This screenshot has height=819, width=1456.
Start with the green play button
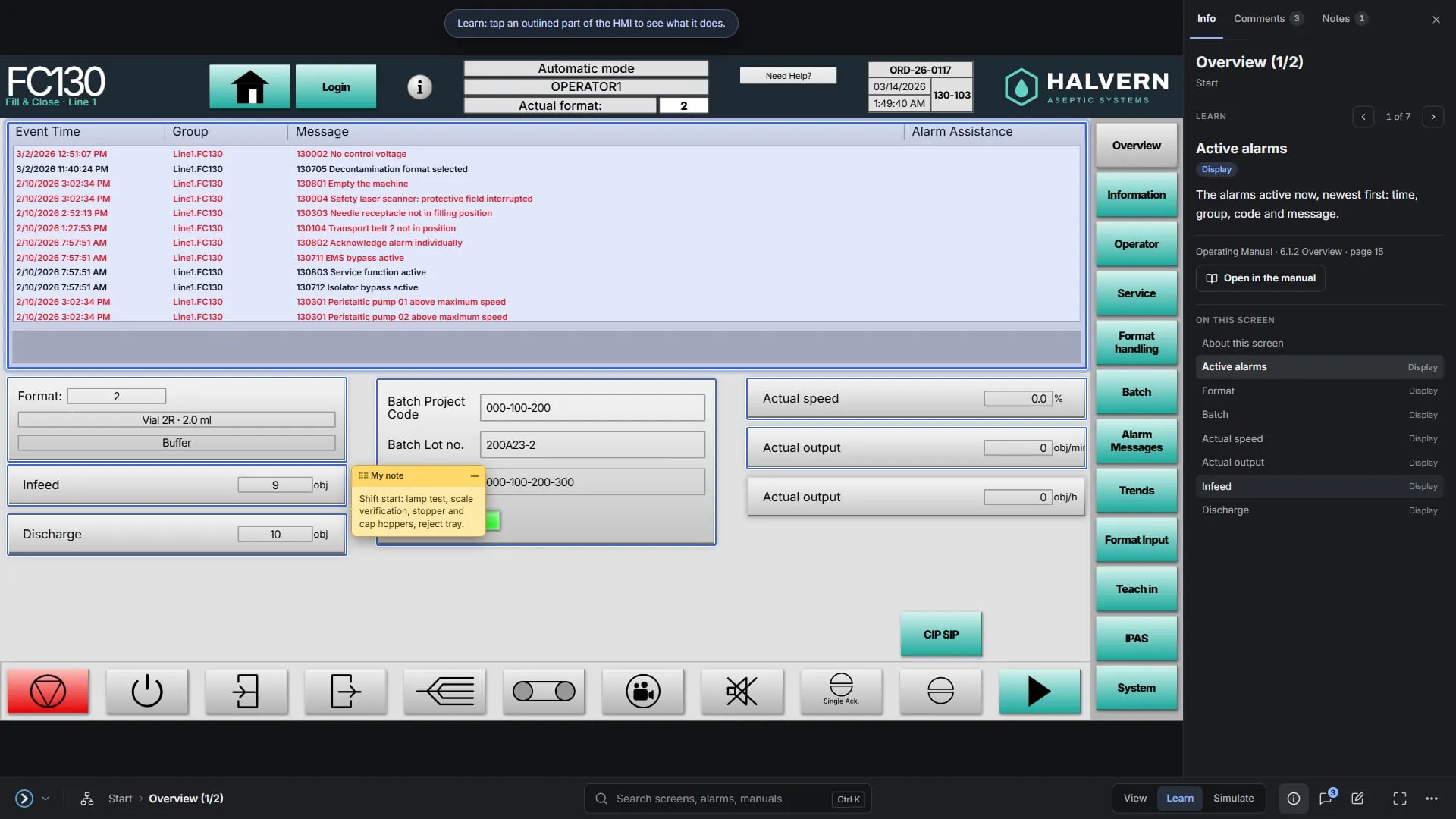click(1040, 691)
